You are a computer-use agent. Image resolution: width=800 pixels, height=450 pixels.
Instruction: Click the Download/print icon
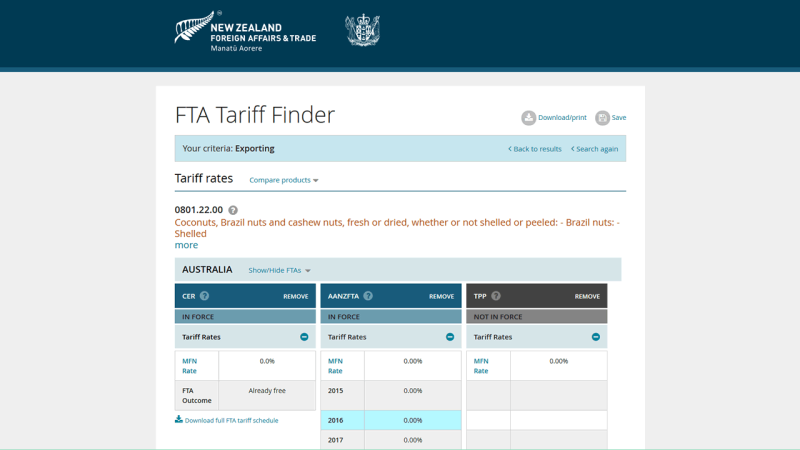tap(529, 118)
